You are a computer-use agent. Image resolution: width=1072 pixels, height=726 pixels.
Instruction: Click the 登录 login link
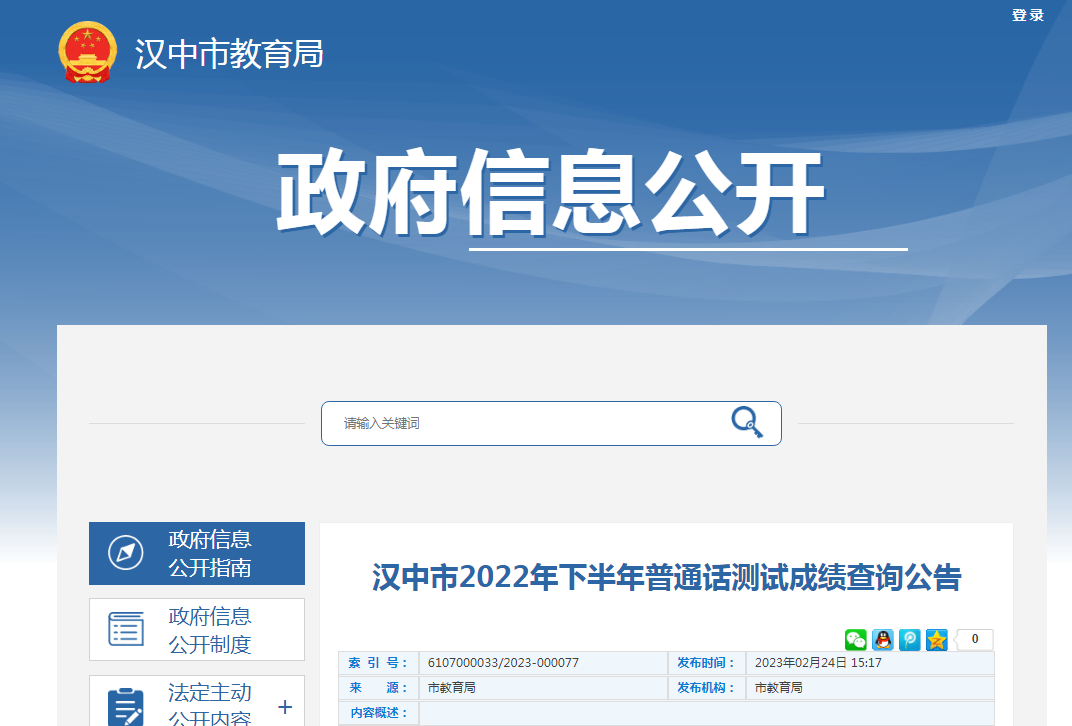coord(1027,15)
